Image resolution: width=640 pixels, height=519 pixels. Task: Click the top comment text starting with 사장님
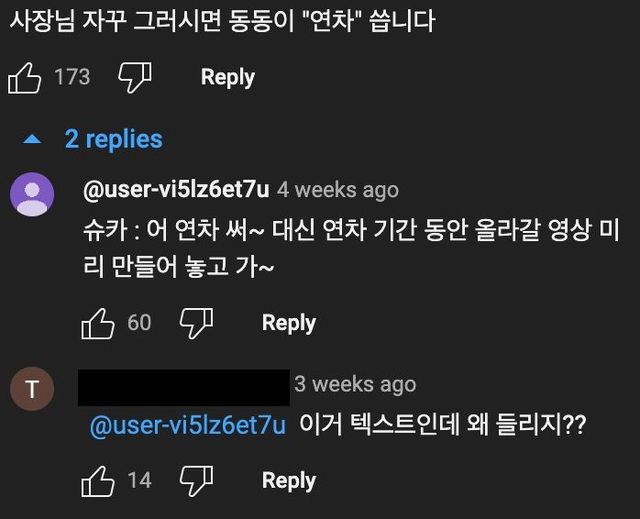(222, 21)
